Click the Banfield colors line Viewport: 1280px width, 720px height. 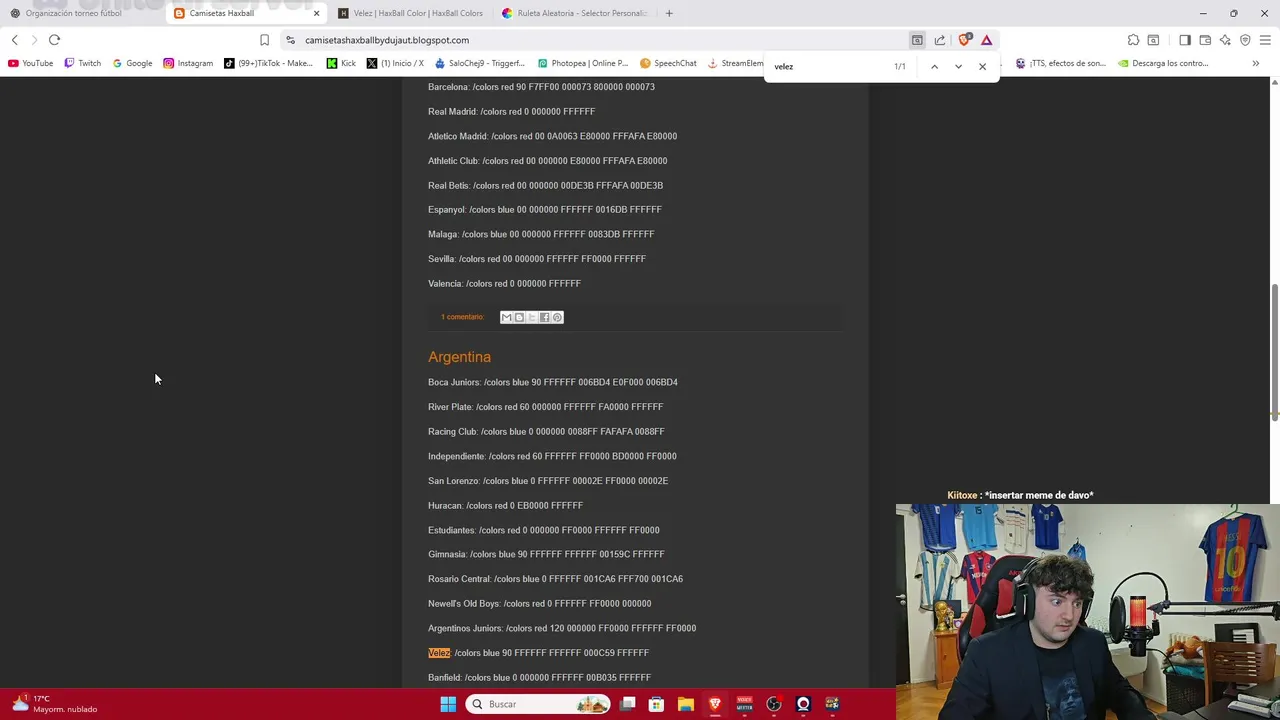(539, 678)
